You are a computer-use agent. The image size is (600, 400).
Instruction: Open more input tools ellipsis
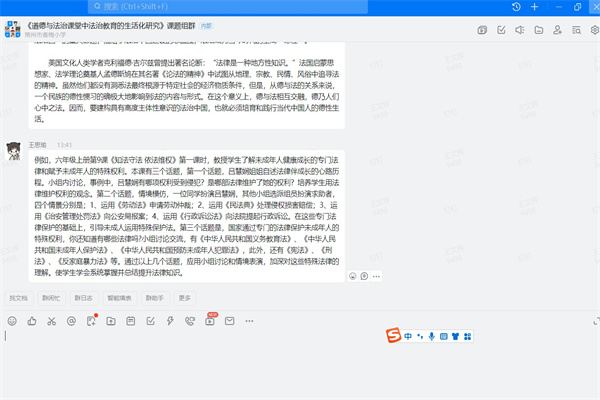tap(249, 321)
